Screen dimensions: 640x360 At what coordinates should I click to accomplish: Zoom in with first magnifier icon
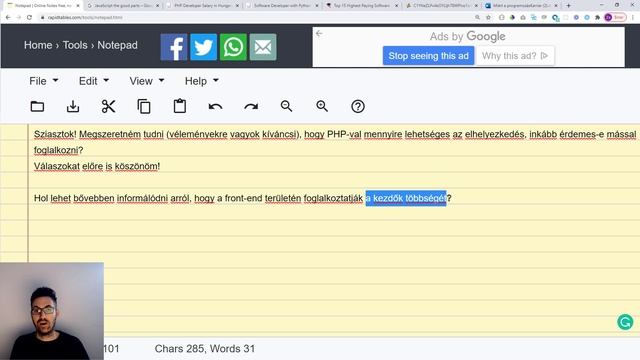tap(287, 107)
